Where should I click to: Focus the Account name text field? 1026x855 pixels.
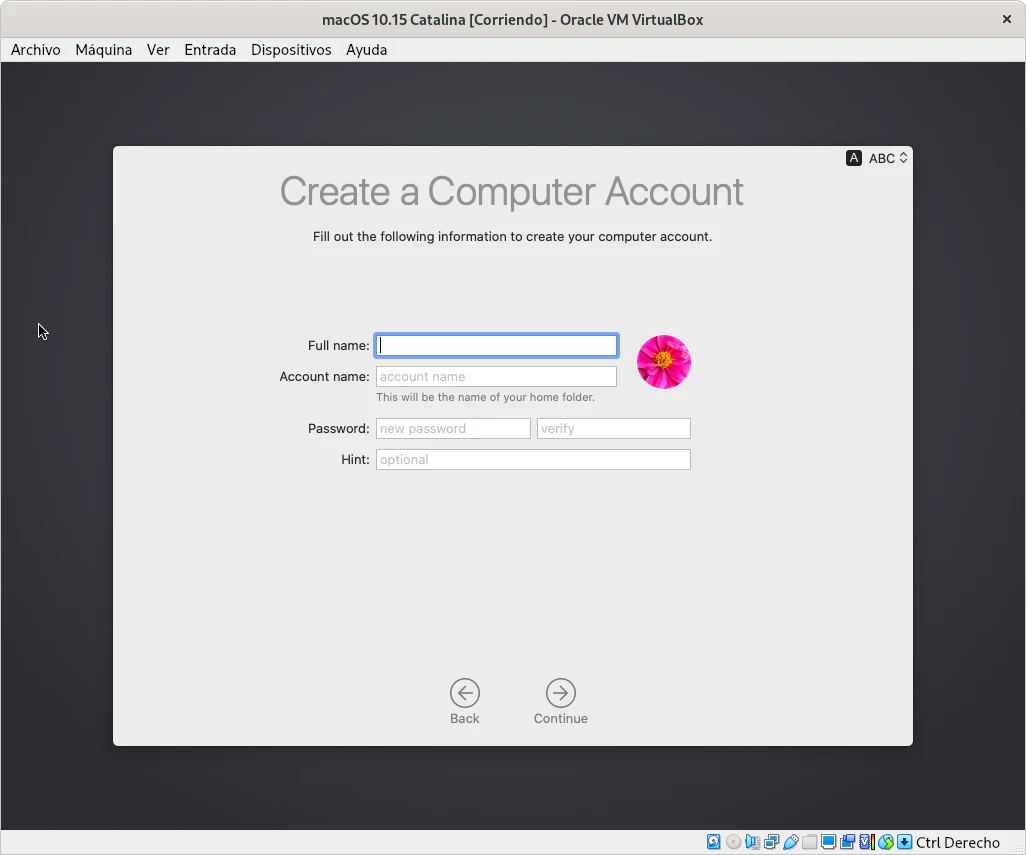[x=496, y=377]
